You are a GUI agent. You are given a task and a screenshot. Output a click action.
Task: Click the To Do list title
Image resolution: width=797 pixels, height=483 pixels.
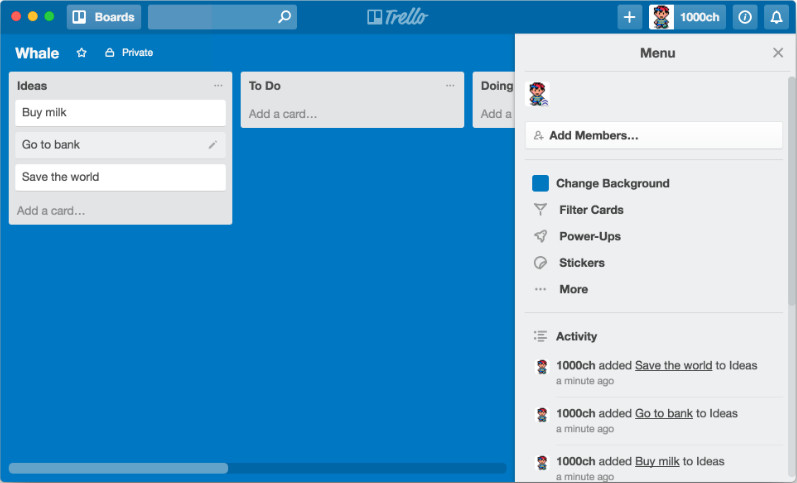(x=264, y=85)
